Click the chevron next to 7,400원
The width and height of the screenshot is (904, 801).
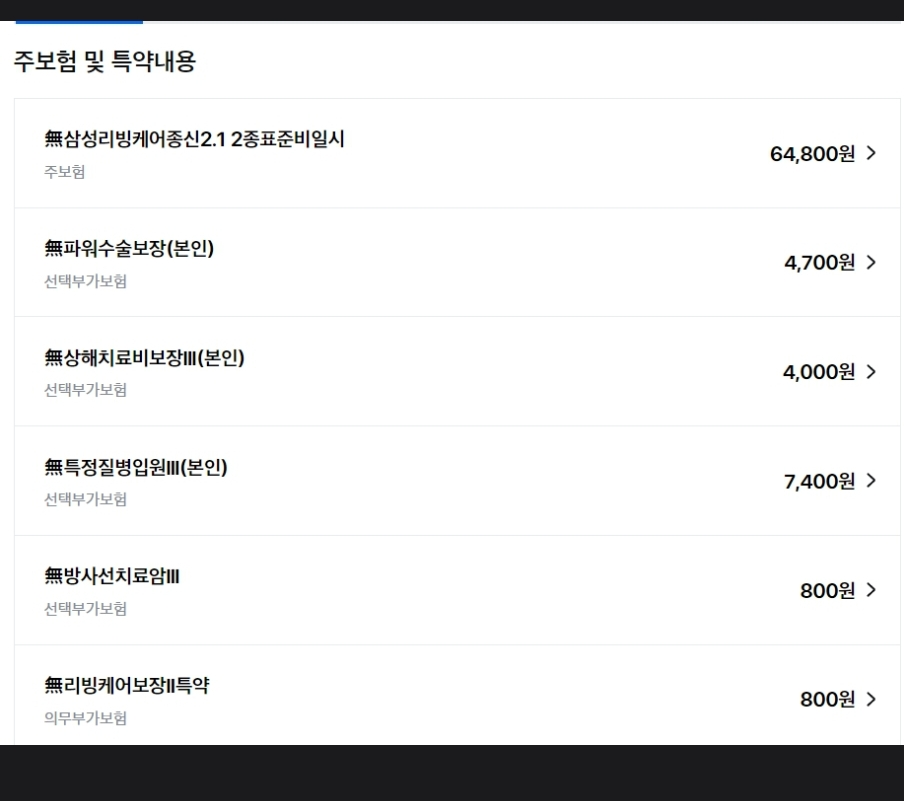click(870, 480)
